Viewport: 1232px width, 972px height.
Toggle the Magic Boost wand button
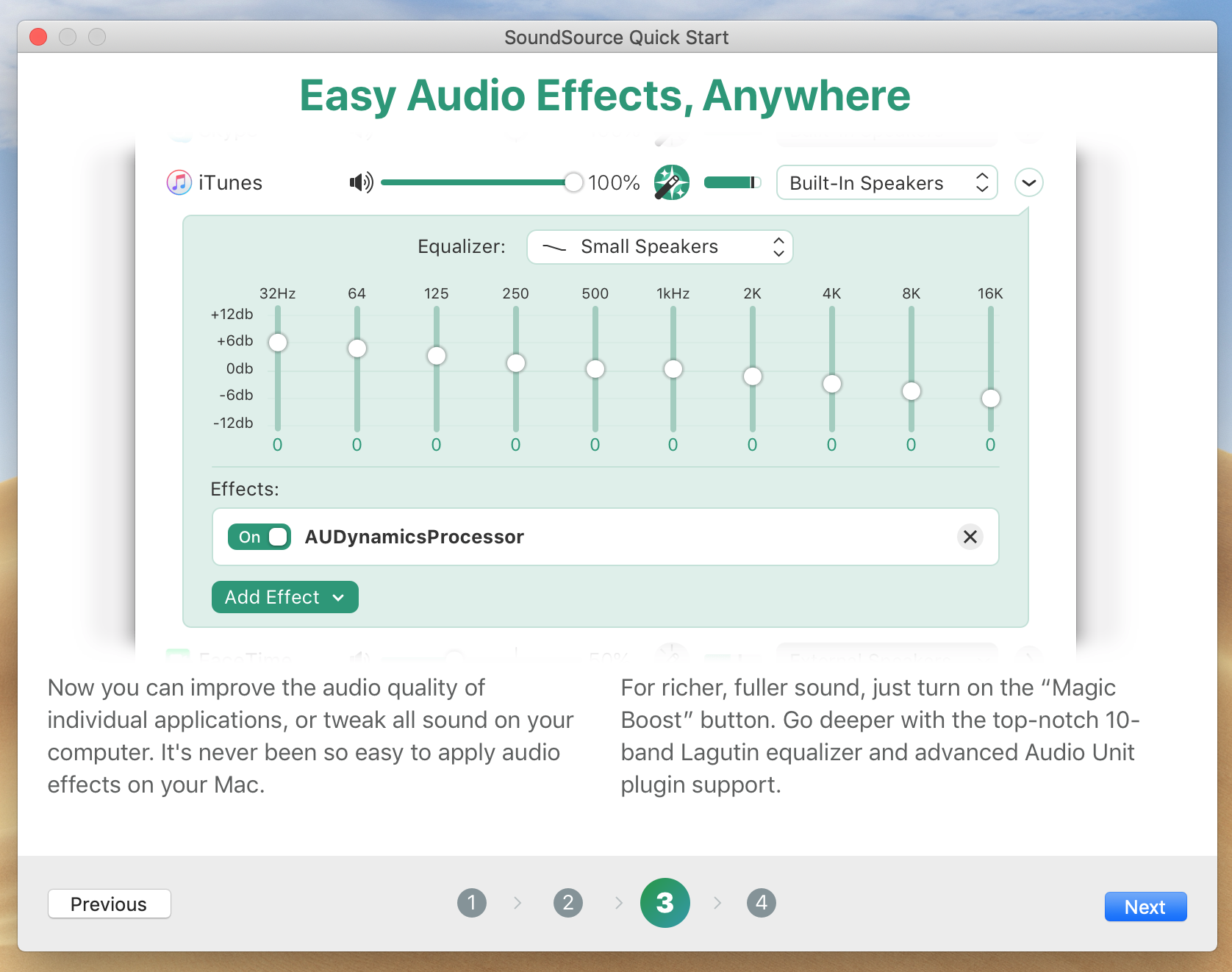click(671, 182)
